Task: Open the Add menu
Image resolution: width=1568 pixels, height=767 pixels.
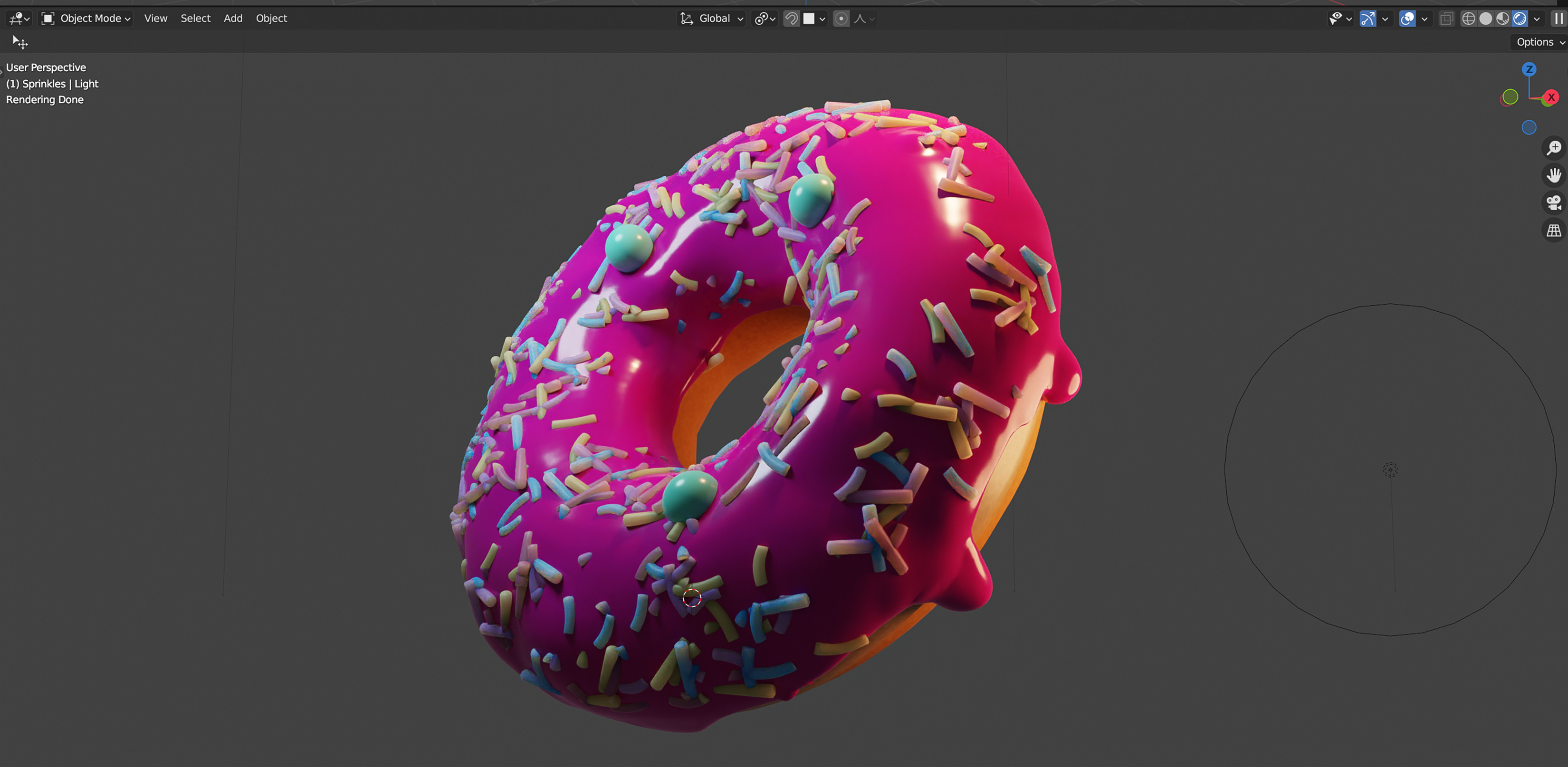Action: [x=233, y=19]
